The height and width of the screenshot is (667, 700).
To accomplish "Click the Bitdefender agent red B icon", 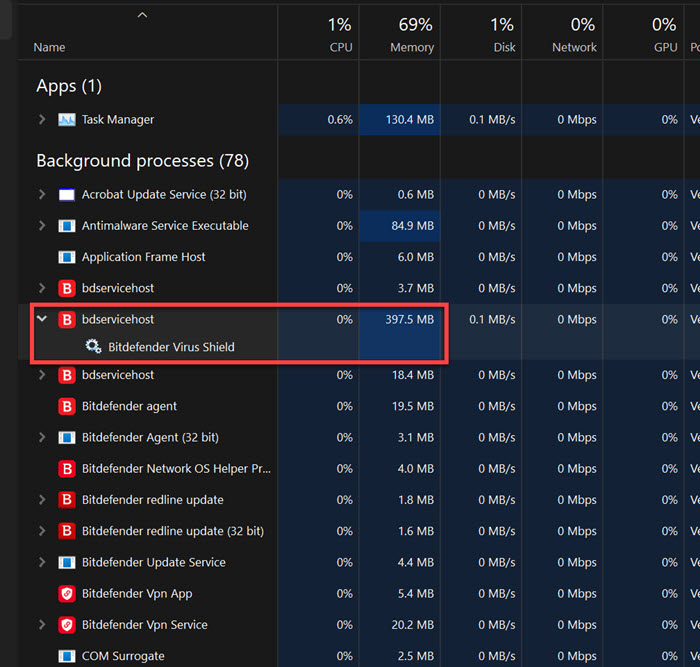I will (x=67, y=407).
